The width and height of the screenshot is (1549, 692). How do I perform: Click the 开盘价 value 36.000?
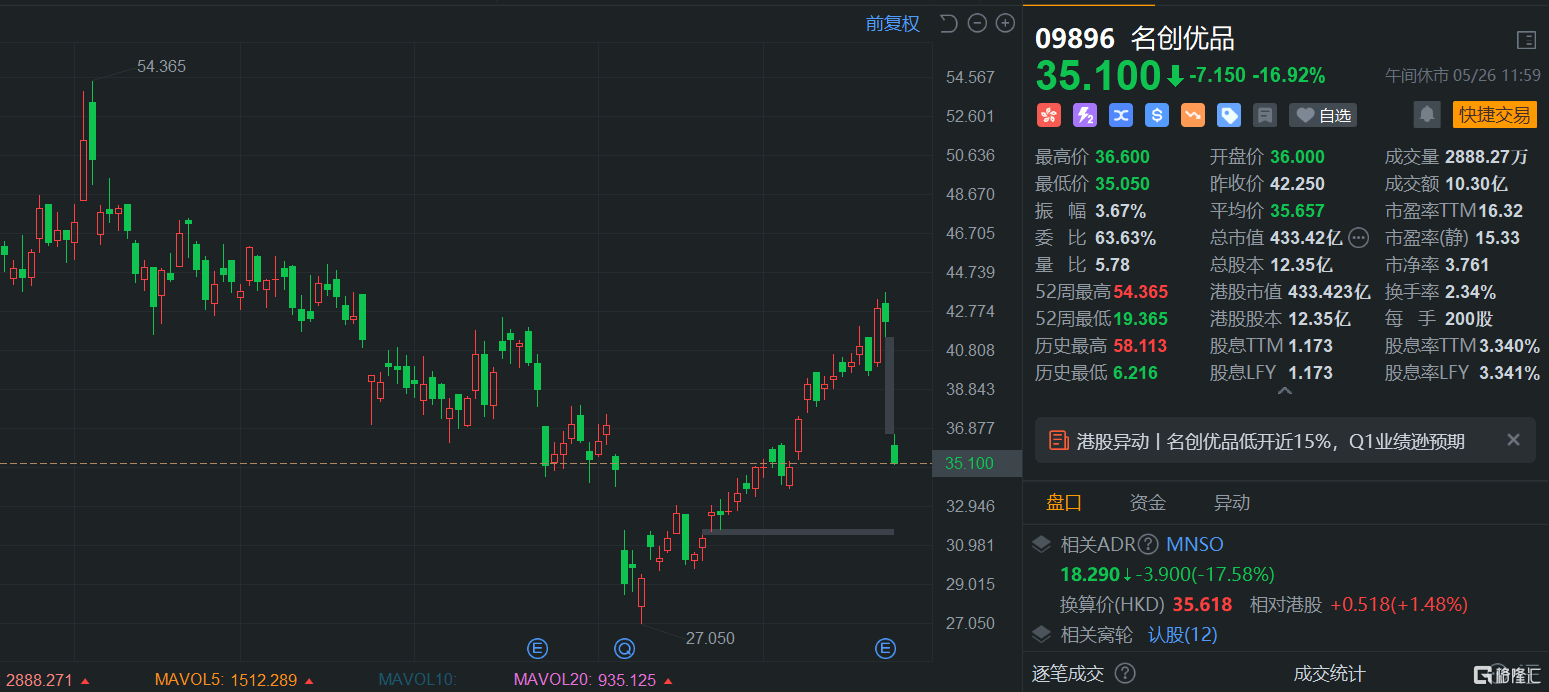coord(1297,156)
